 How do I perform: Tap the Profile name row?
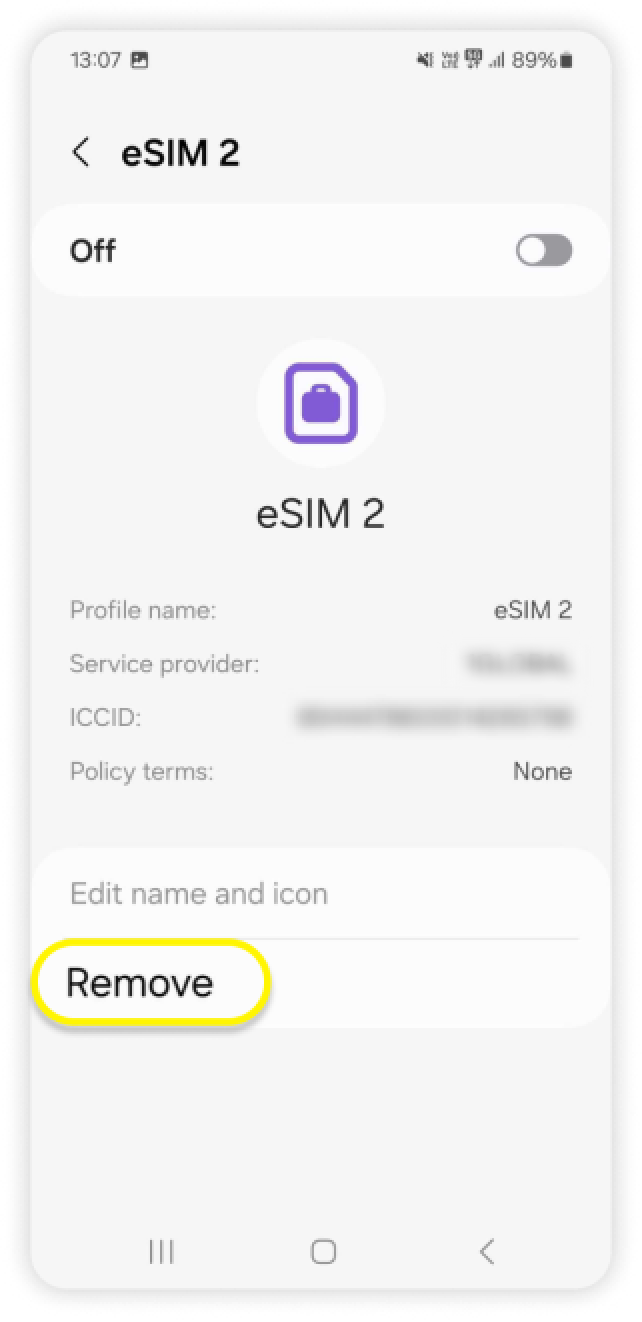(x=321, y=610)
